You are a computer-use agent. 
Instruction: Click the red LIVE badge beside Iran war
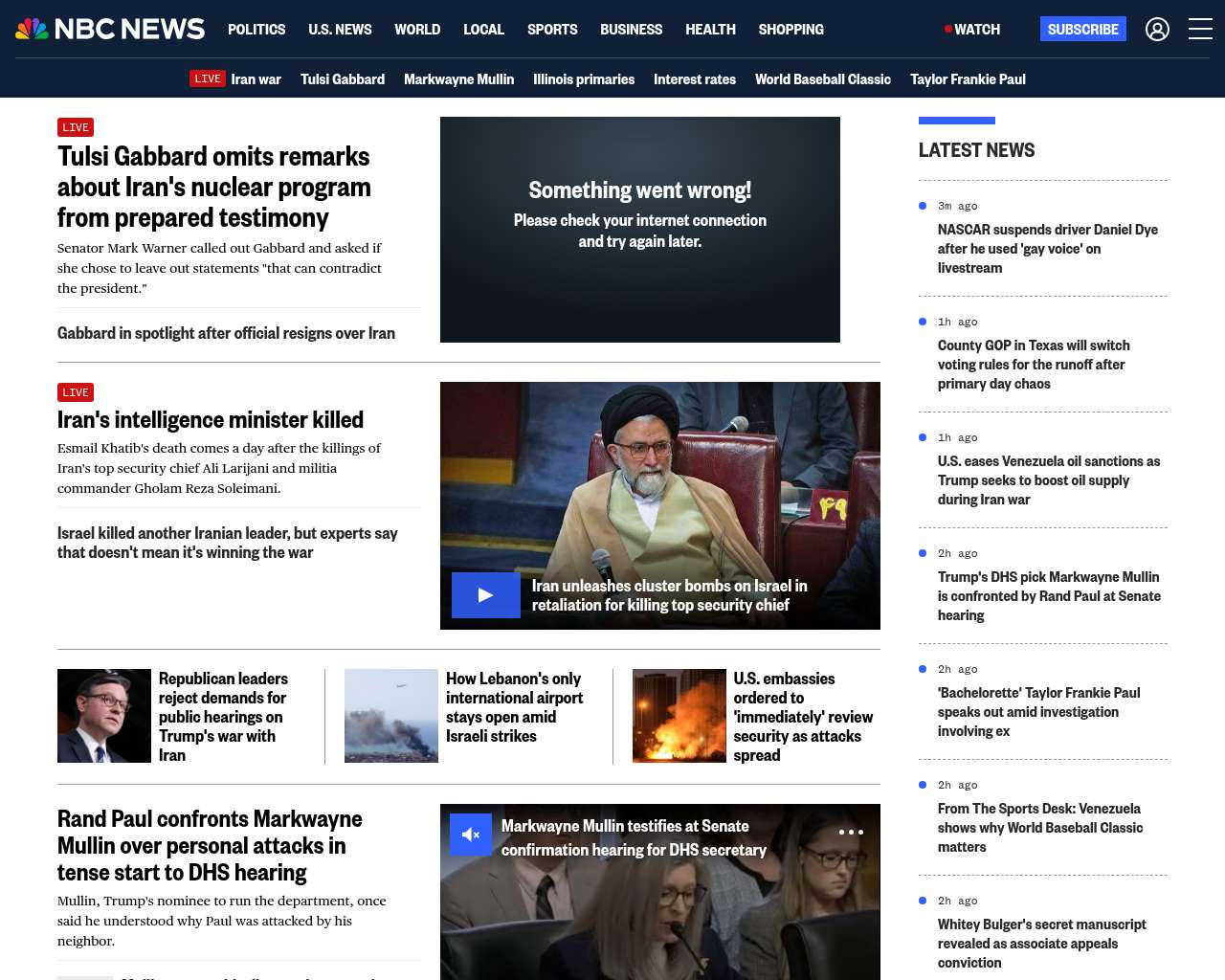[208, 79]
